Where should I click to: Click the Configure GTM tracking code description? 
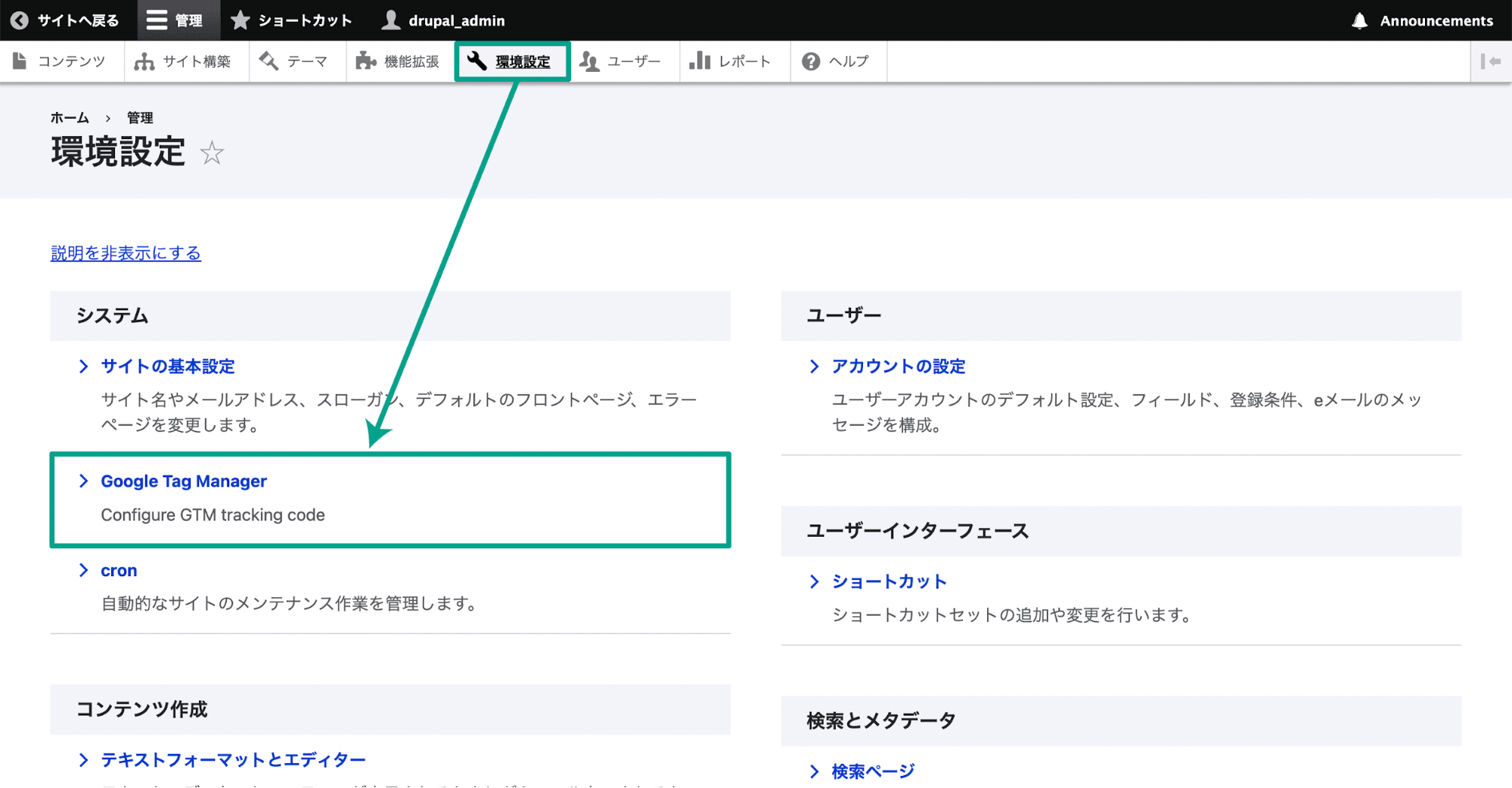coord(213,515)
